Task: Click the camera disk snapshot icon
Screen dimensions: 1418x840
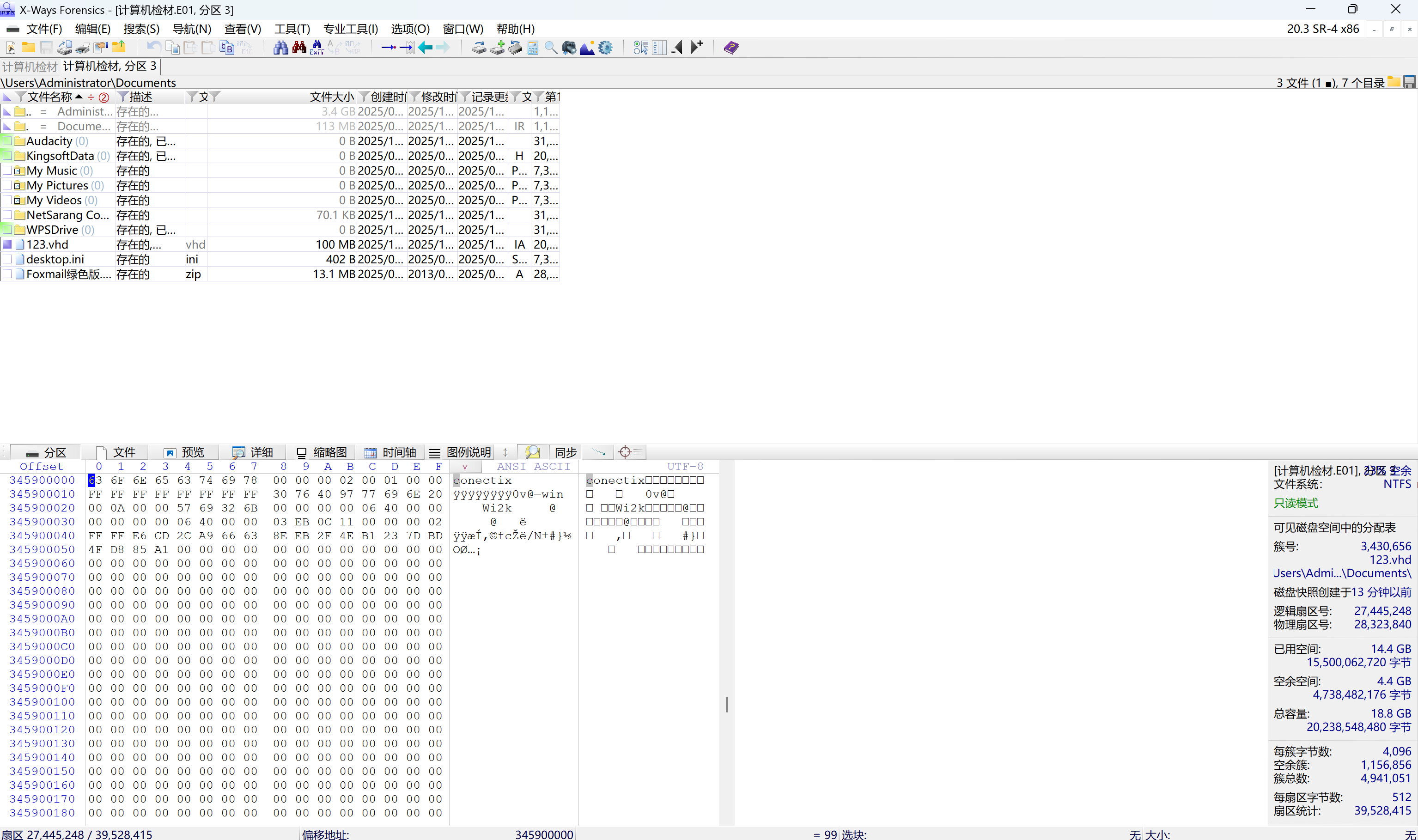Action: pos(569,48)
